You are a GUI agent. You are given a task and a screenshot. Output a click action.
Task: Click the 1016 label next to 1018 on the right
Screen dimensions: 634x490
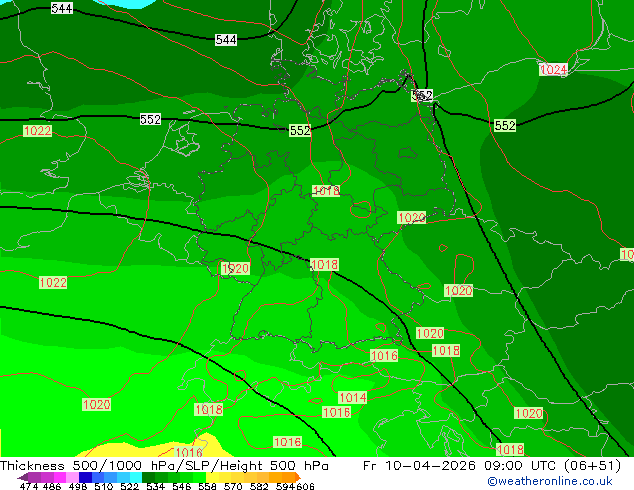384,356
